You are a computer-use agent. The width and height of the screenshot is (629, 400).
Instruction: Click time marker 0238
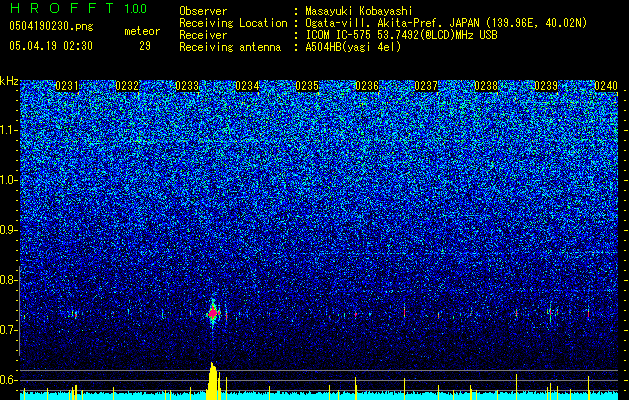[x=486, y=86]
